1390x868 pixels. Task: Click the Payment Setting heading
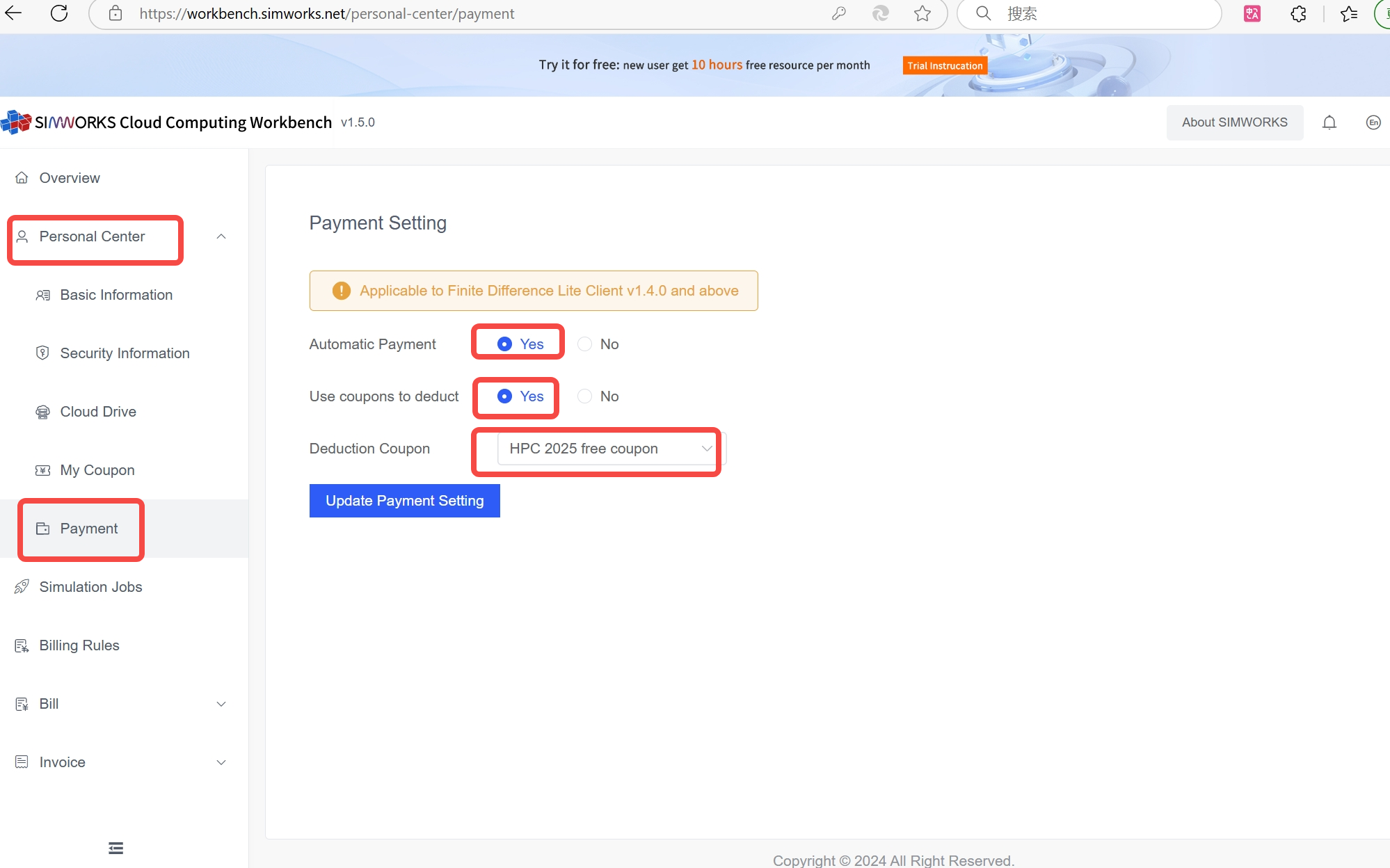378,223
